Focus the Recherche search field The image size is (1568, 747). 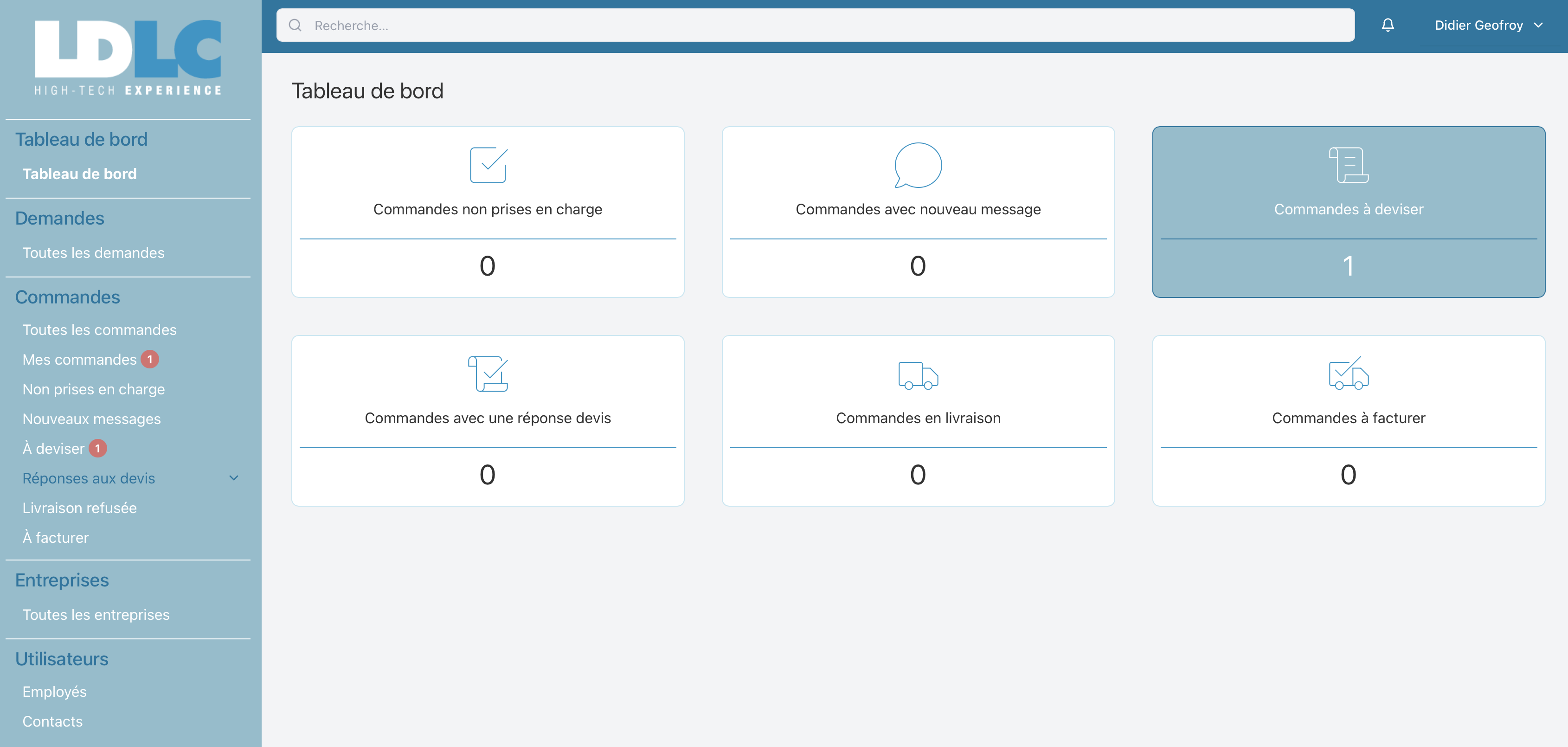point(815,25)
